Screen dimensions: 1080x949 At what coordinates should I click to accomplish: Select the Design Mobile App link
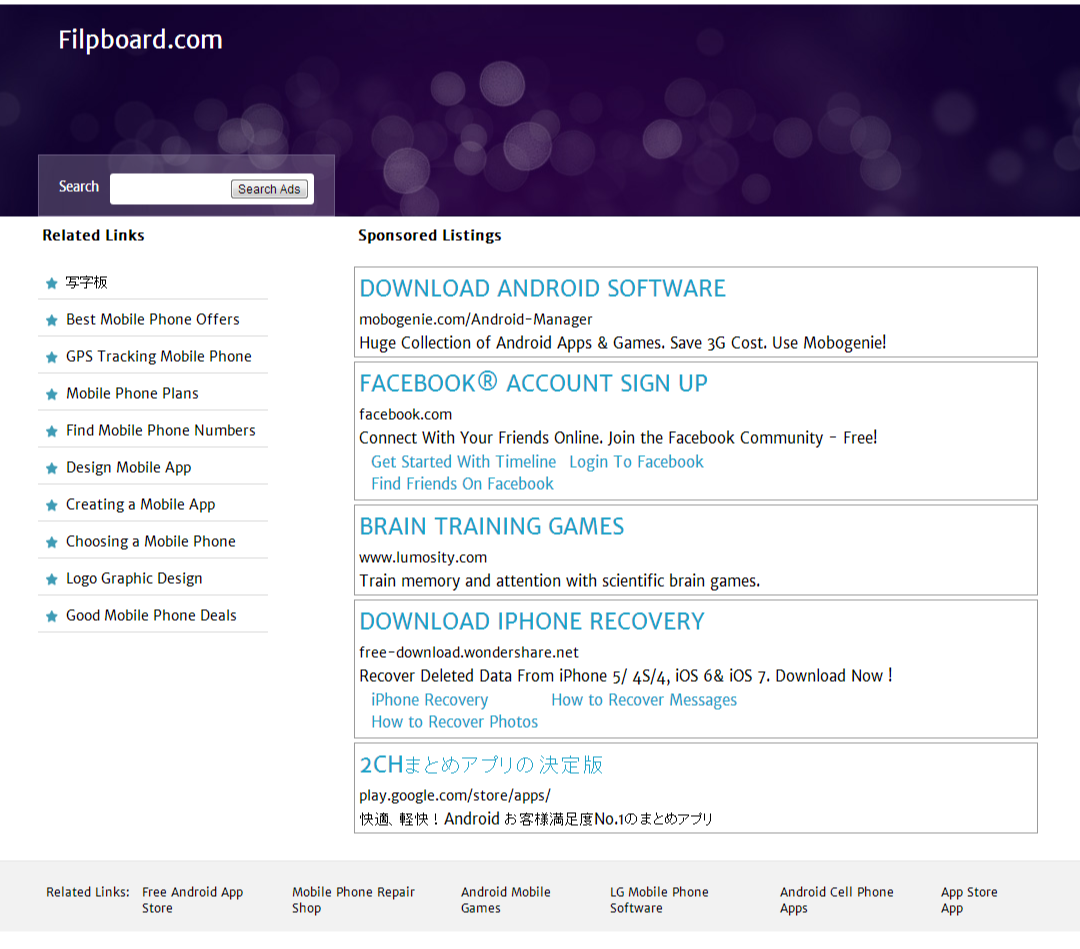pyautogui.click(x=129, y=468)
